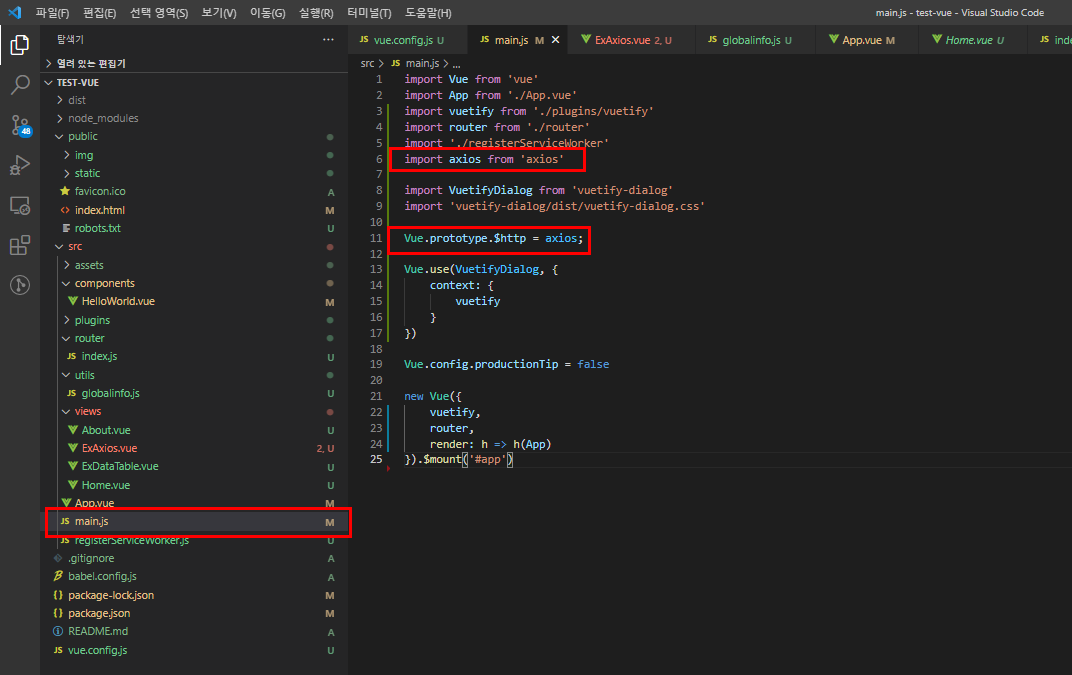Click the .gitignore file icon
Image resolution: width=1072 pixels, height=675 pixels.
point(58,558)
